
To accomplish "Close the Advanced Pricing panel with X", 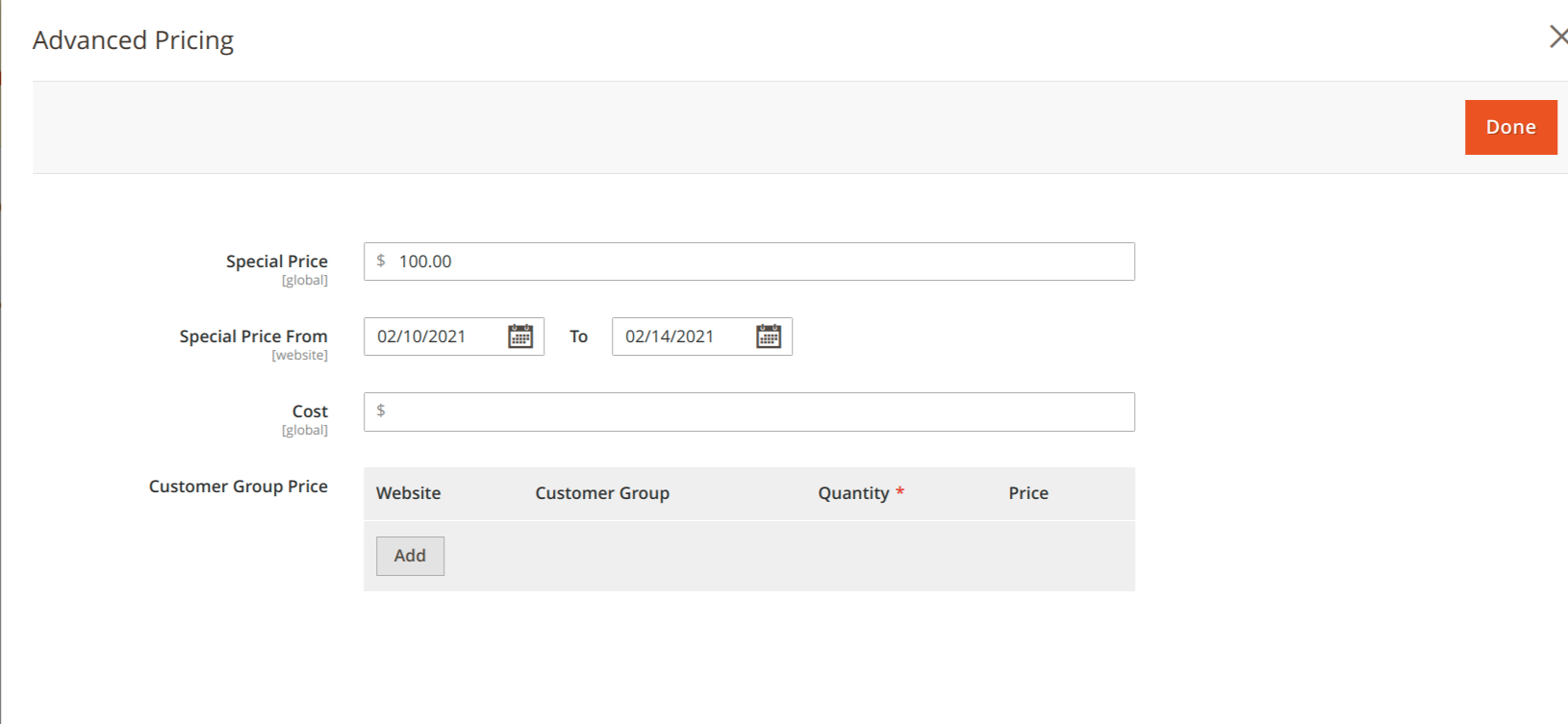I will [1557, 37].
